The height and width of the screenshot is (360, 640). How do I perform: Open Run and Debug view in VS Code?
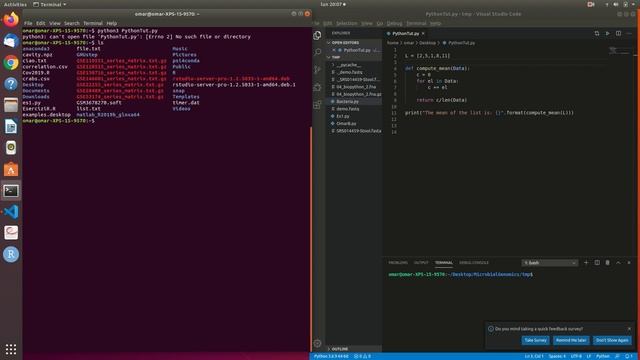point(318,87)
